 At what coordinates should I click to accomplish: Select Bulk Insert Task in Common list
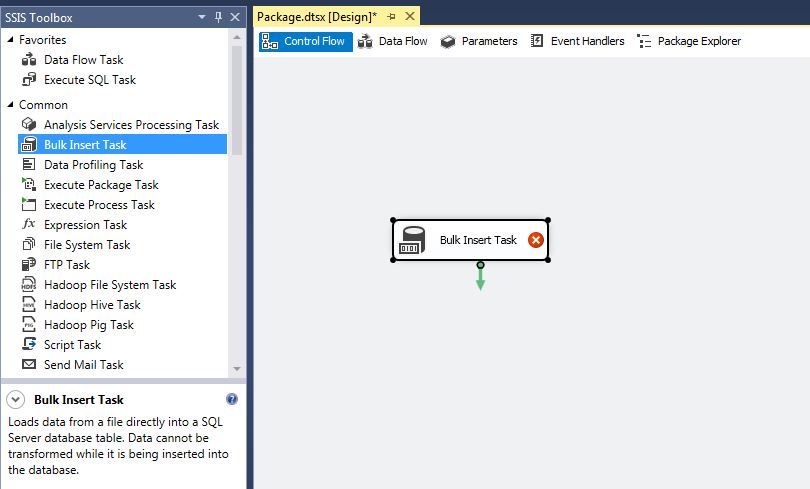point(122,145)
